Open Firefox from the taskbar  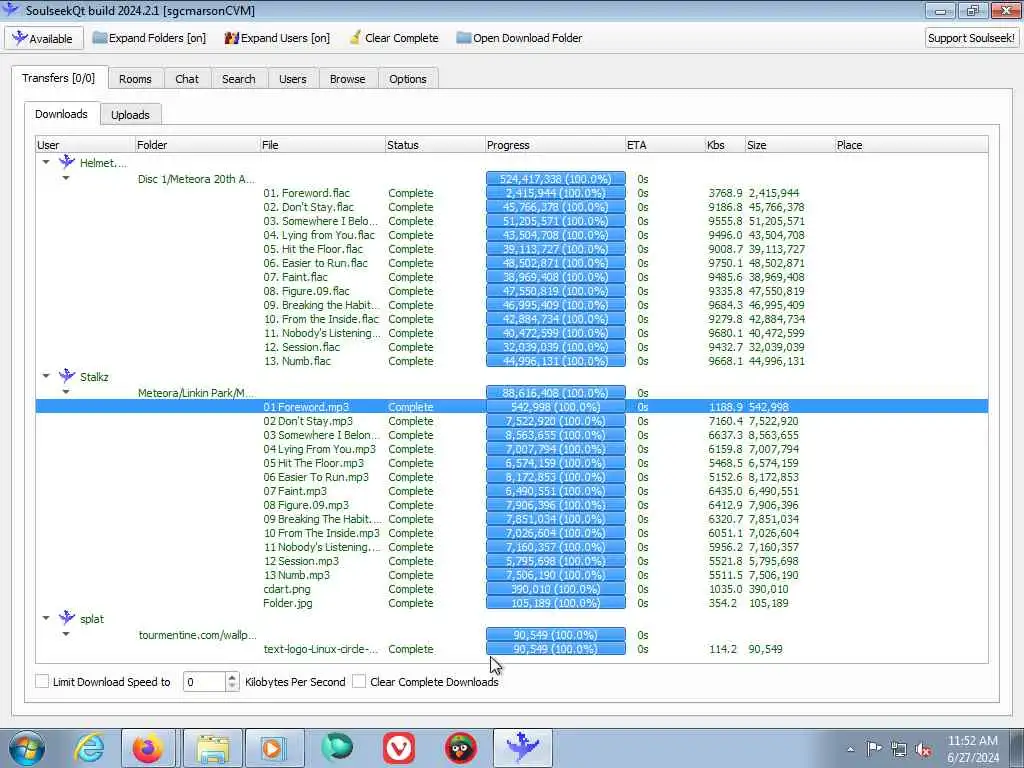click(148, 748)
